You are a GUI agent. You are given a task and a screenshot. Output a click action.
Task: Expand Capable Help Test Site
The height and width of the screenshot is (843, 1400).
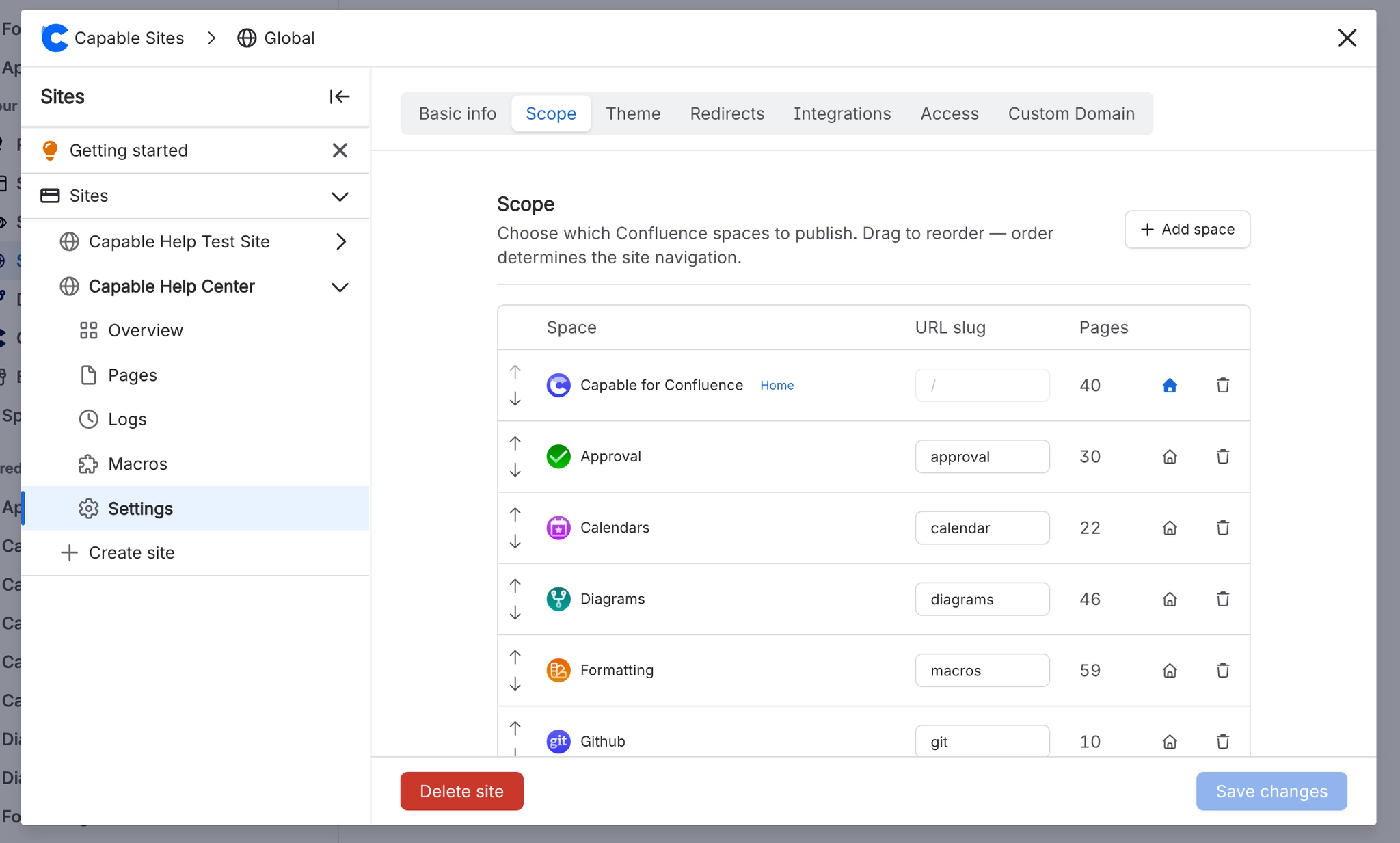(341, 241)
